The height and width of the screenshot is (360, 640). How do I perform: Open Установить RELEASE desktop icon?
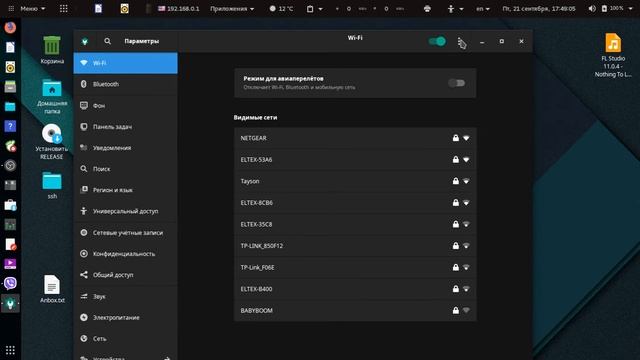[x=52, y=142]
